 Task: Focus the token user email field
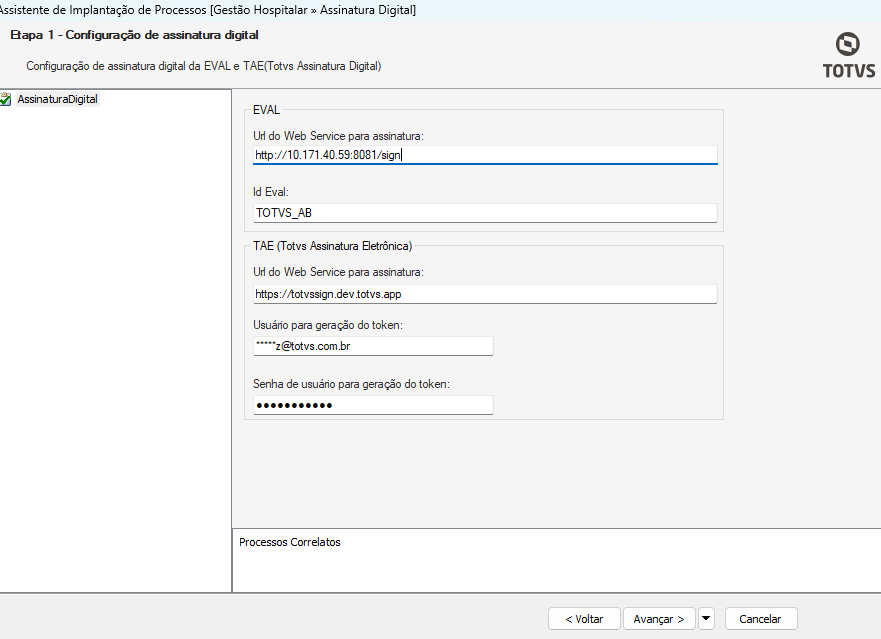[x=373, y=346]
